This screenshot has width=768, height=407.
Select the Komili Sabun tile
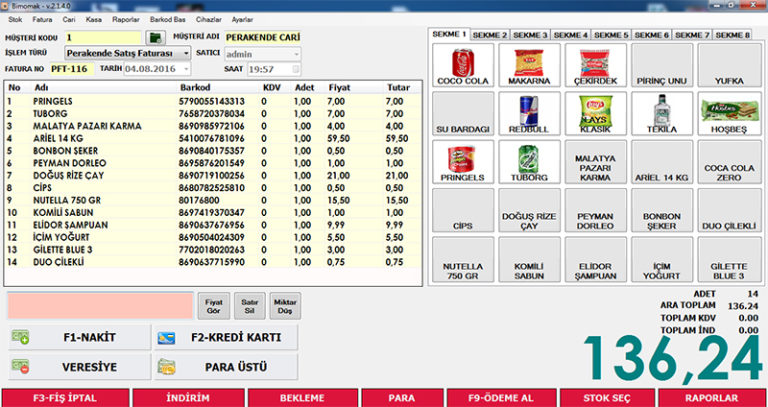[x=529, y=260]
